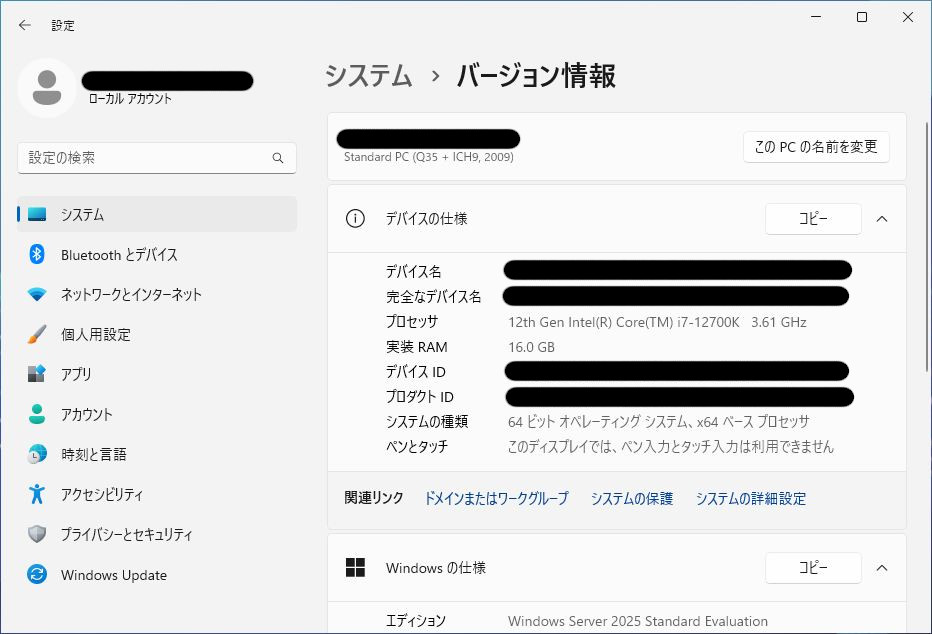This screenshot has height=634, width=932.
Task: Click the Windows logo beside Windows の仕様
Action: coord(355,567)
